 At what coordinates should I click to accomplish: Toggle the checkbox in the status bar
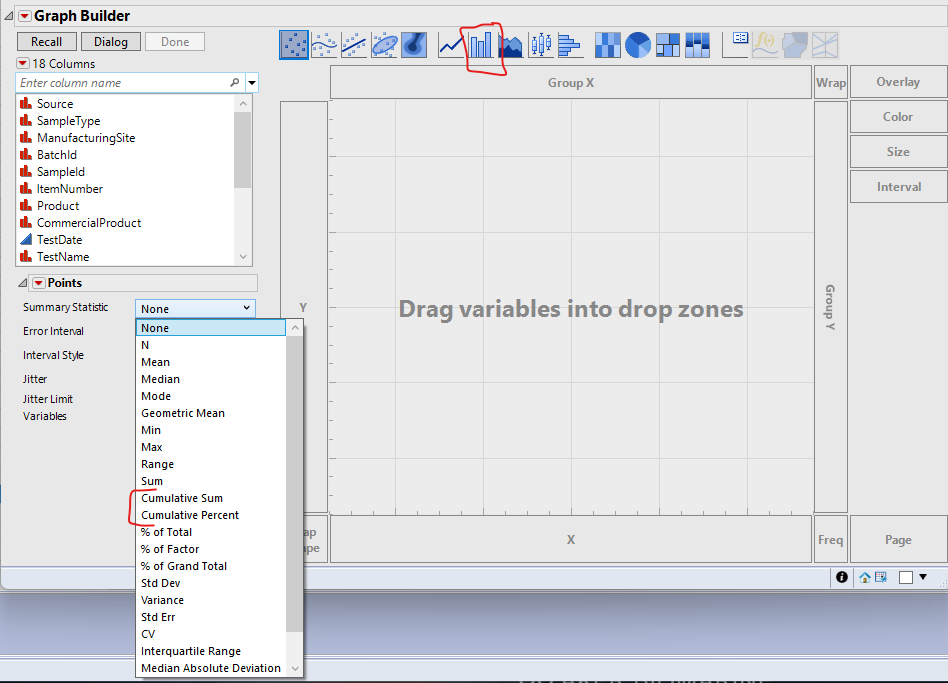[905, 577]
